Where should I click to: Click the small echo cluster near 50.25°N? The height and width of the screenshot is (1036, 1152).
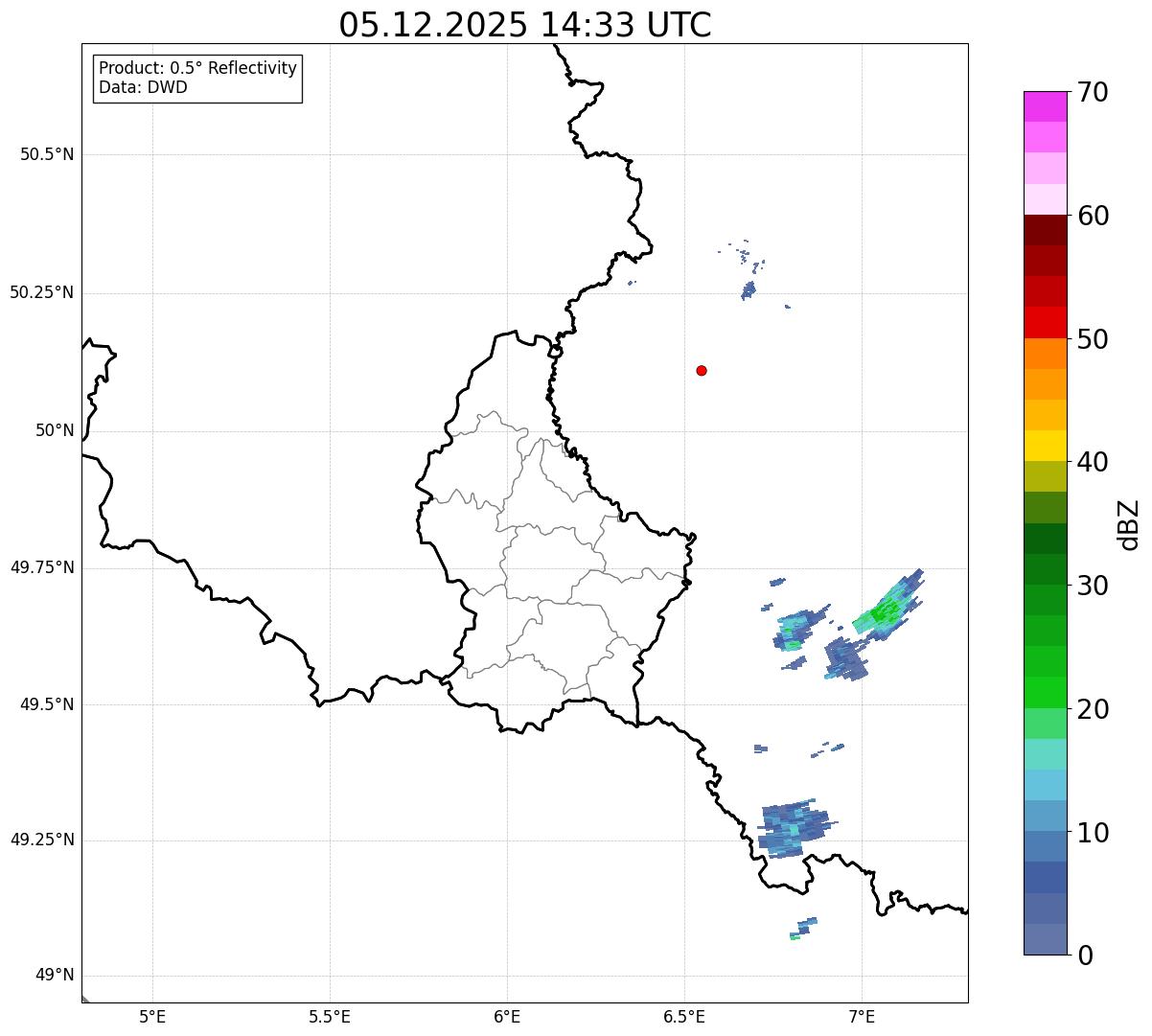click(749, 288)
